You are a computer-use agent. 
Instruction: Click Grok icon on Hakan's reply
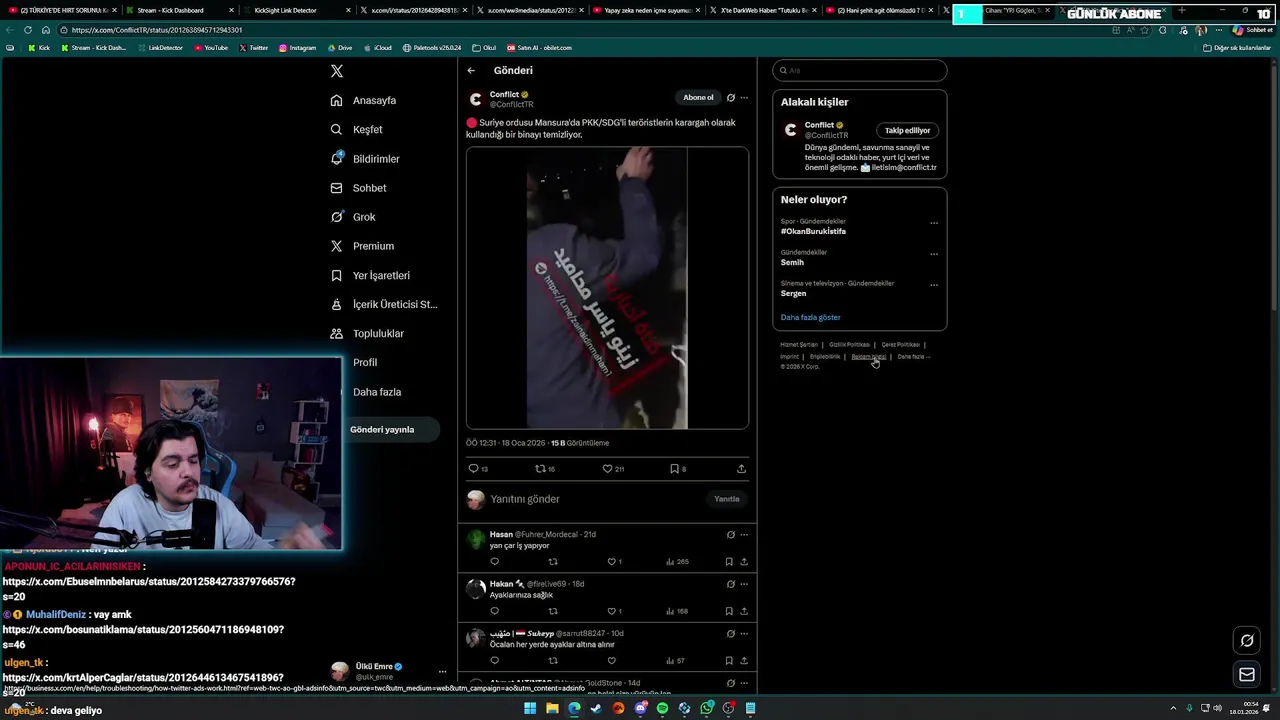tap(731, 584)
